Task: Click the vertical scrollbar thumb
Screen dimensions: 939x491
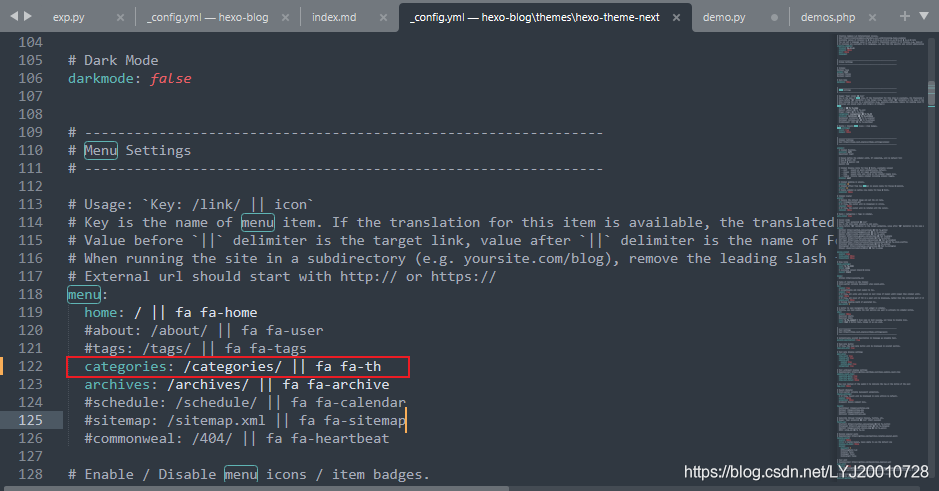Action: (x=931, y=93)
